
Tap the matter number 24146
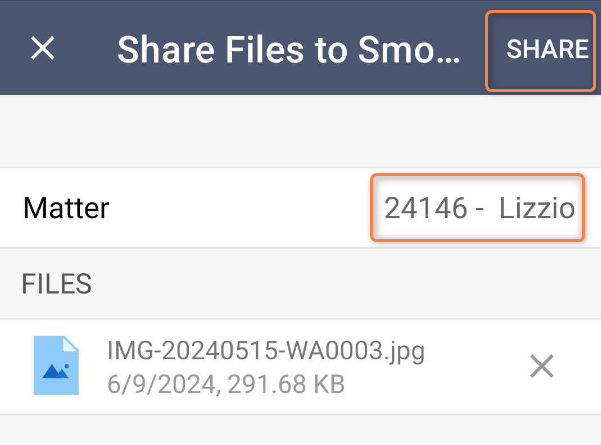(x=426, y=208)
